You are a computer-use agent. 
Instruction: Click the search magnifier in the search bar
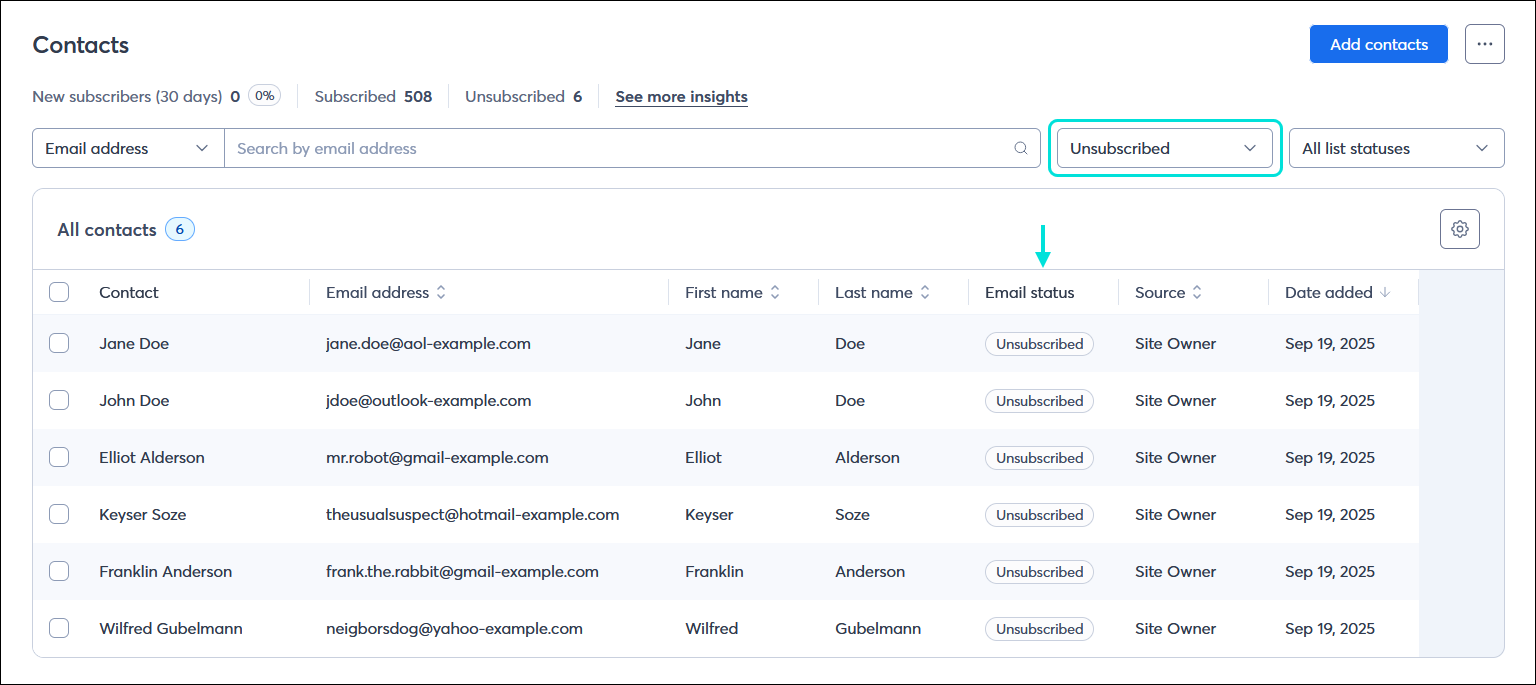(x=1020, y=148)
